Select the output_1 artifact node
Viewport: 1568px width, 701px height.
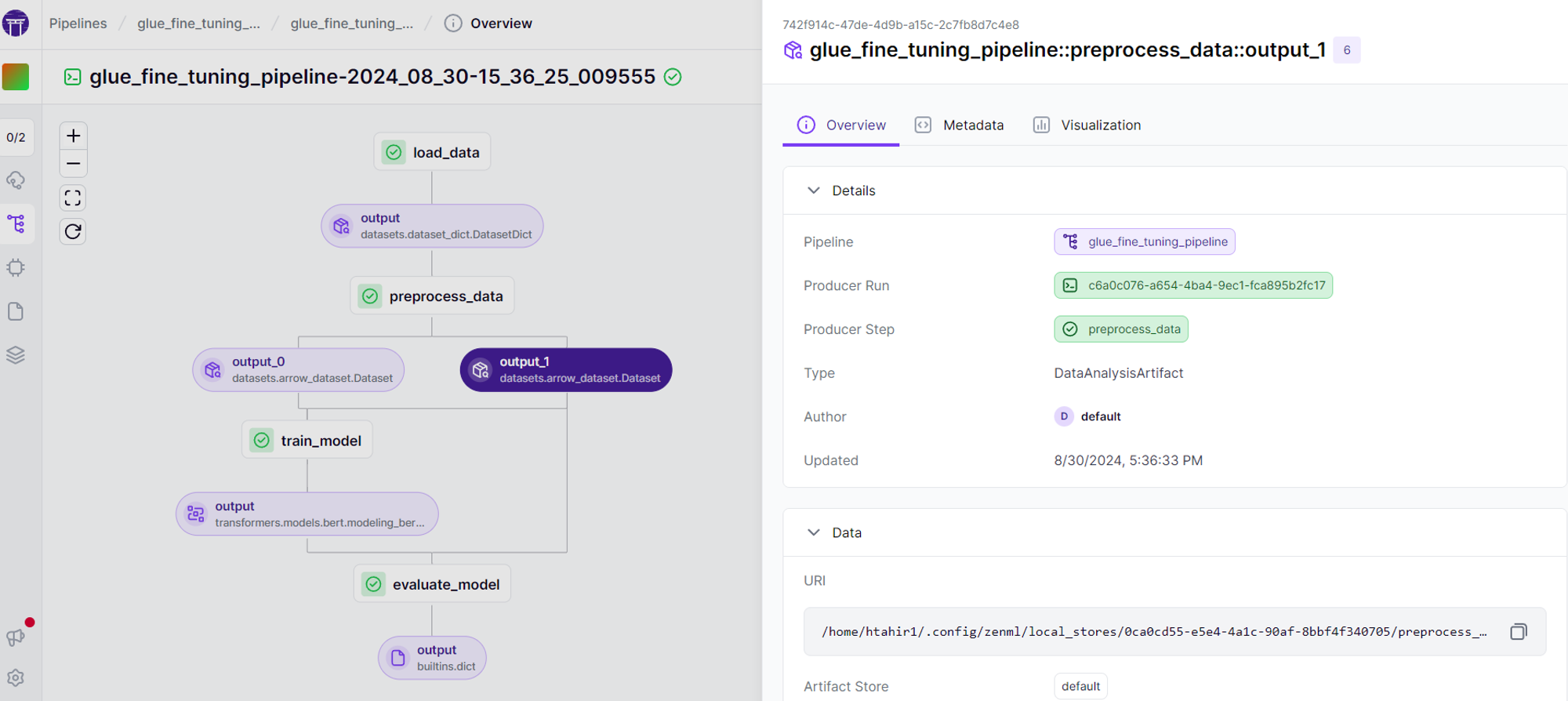(566, 370)
